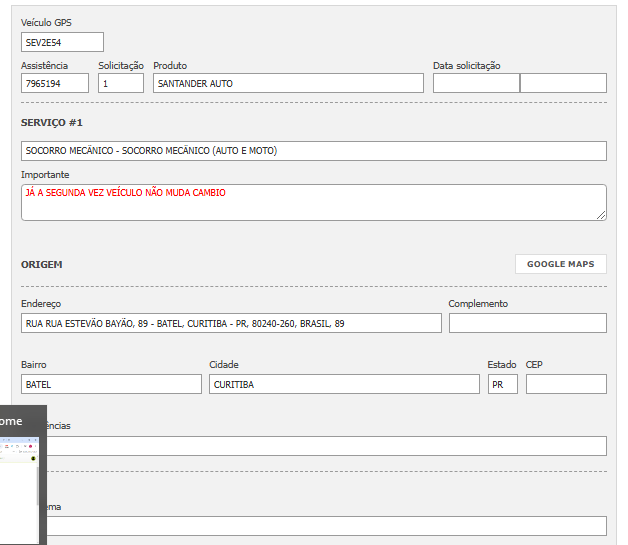The image size is (628, 545).
Task: Click the Solicitação input field
Action: (121, 83)
